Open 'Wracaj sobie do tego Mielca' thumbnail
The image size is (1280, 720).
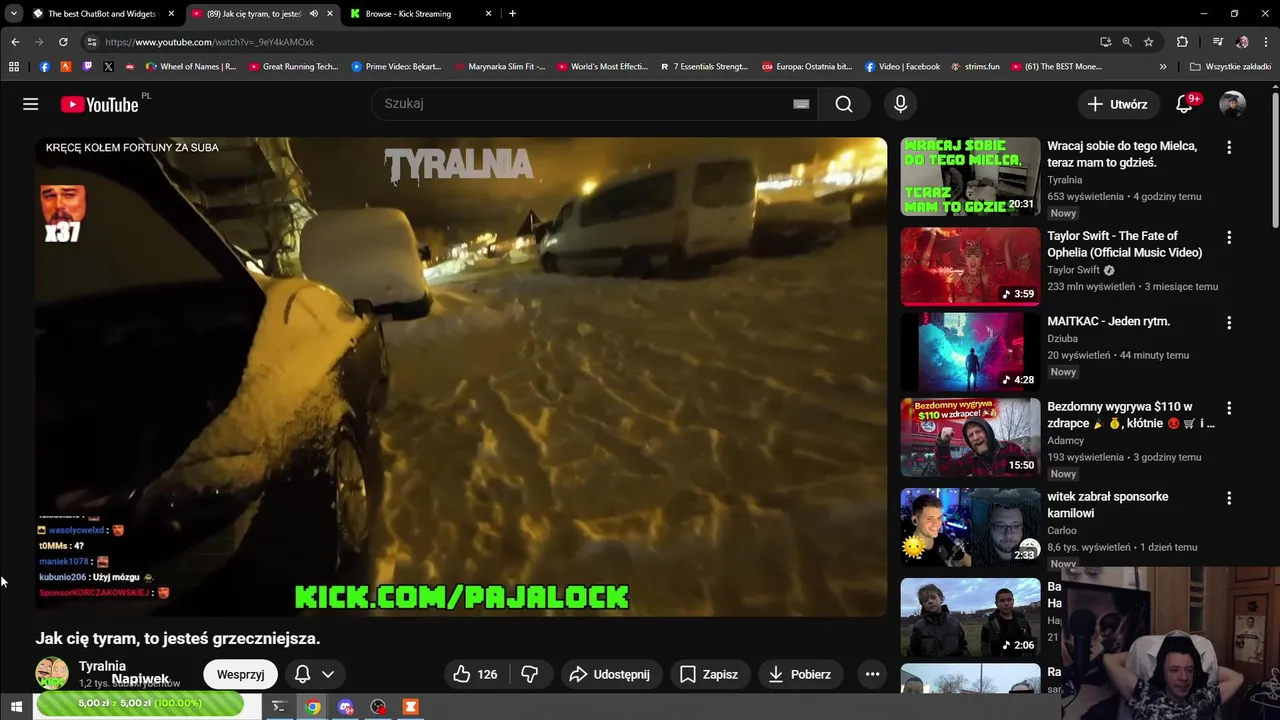[x=970, y=177]
